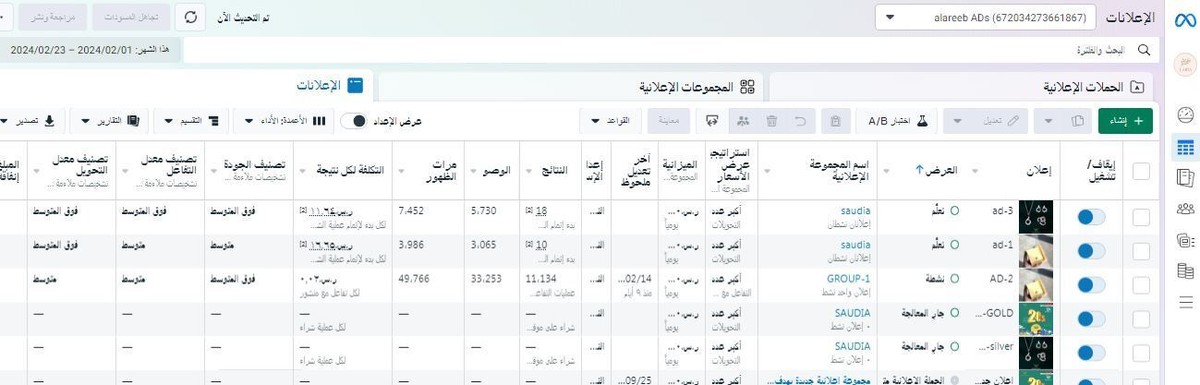Viewport: 1200px width, 385px height.
Task: Open the coins stack icon in sidebar
Action: tap(1185, 270)
